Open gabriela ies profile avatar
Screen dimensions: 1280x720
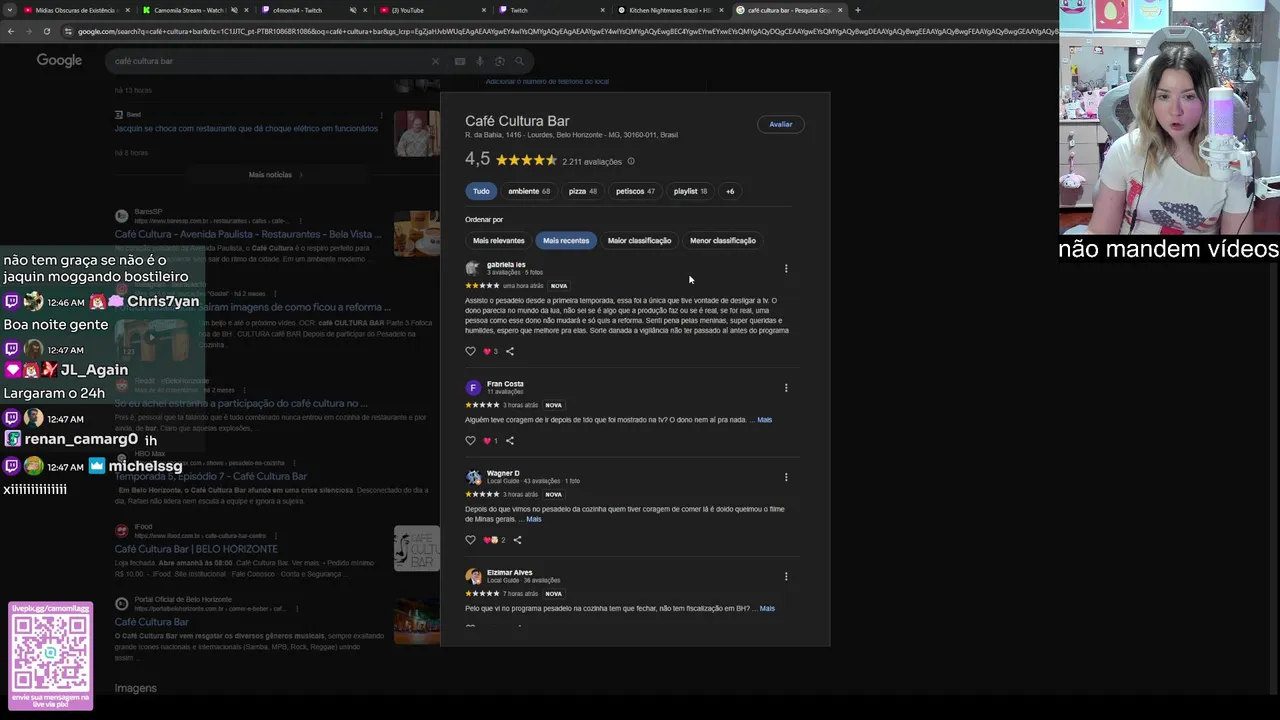pyautogui.click(x=472, y=268)
